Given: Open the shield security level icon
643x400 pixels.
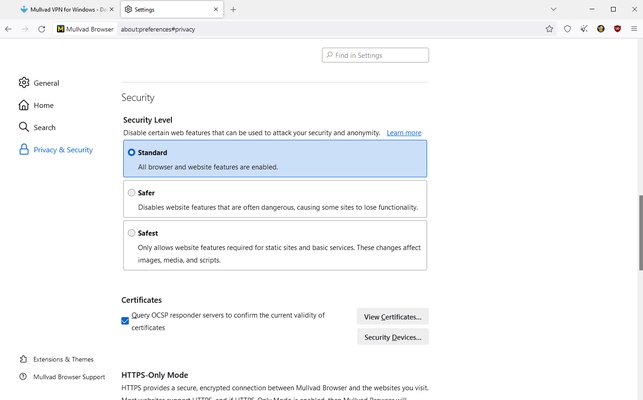Looking at the screenshot, I should [568, 29].
